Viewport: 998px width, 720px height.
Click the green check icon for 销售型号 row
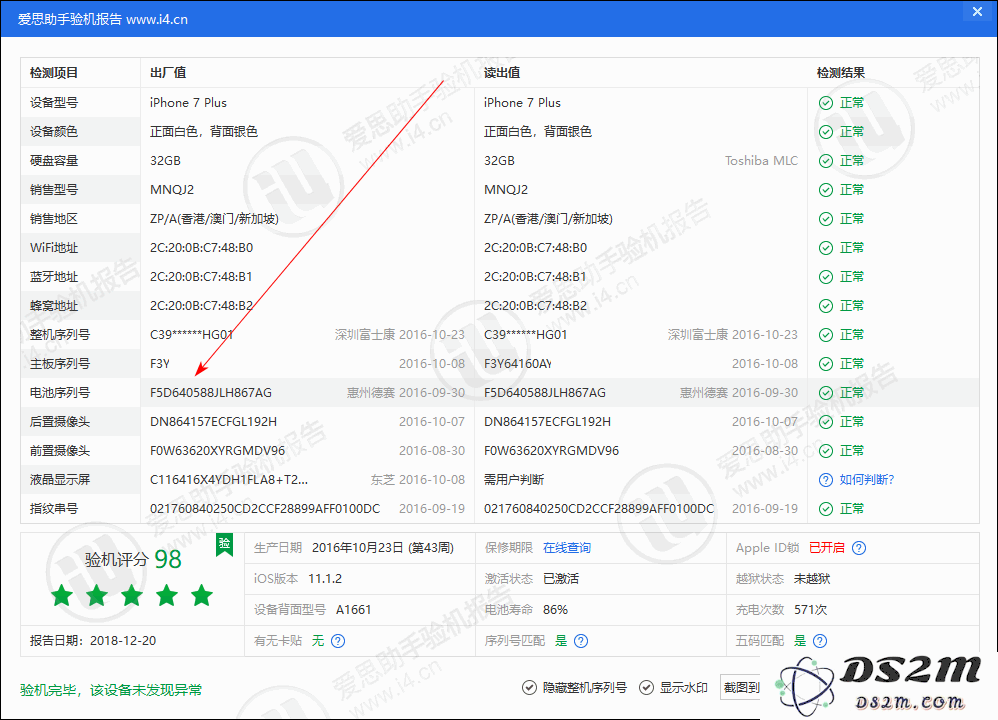click(x=826, y=190)
